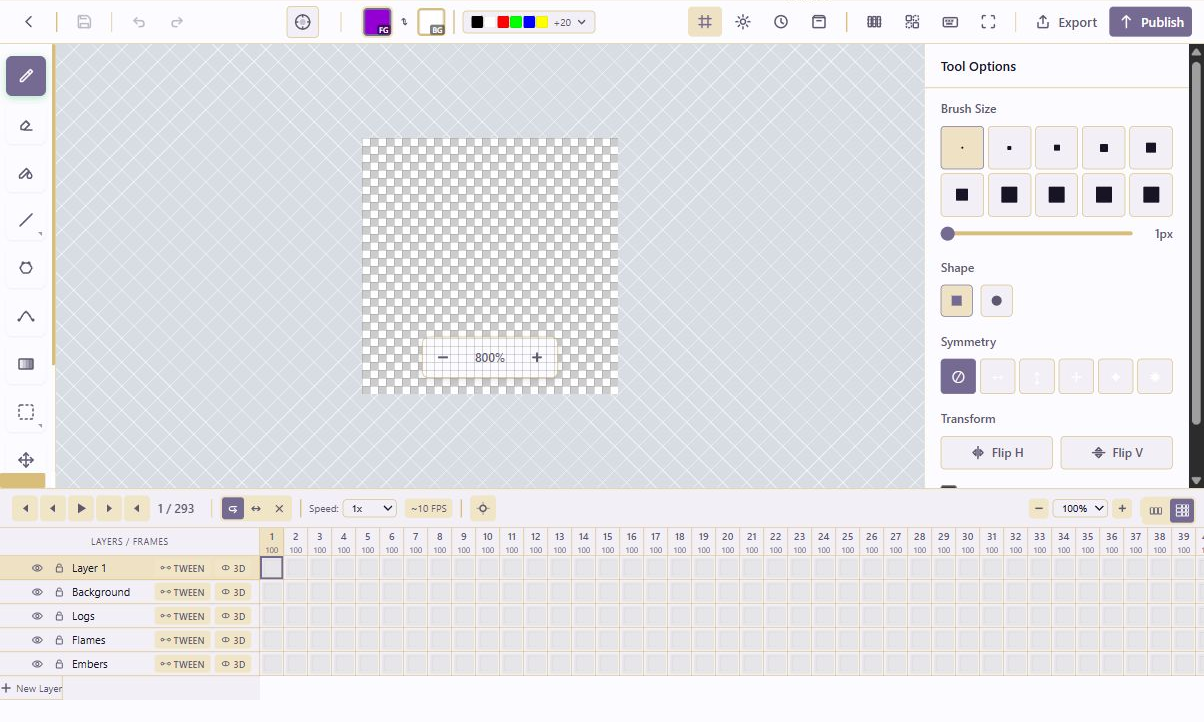Open the foreground color swatch
Image resolution: width=1204 pixels, height=722 pixels.
tap(377, 22)
